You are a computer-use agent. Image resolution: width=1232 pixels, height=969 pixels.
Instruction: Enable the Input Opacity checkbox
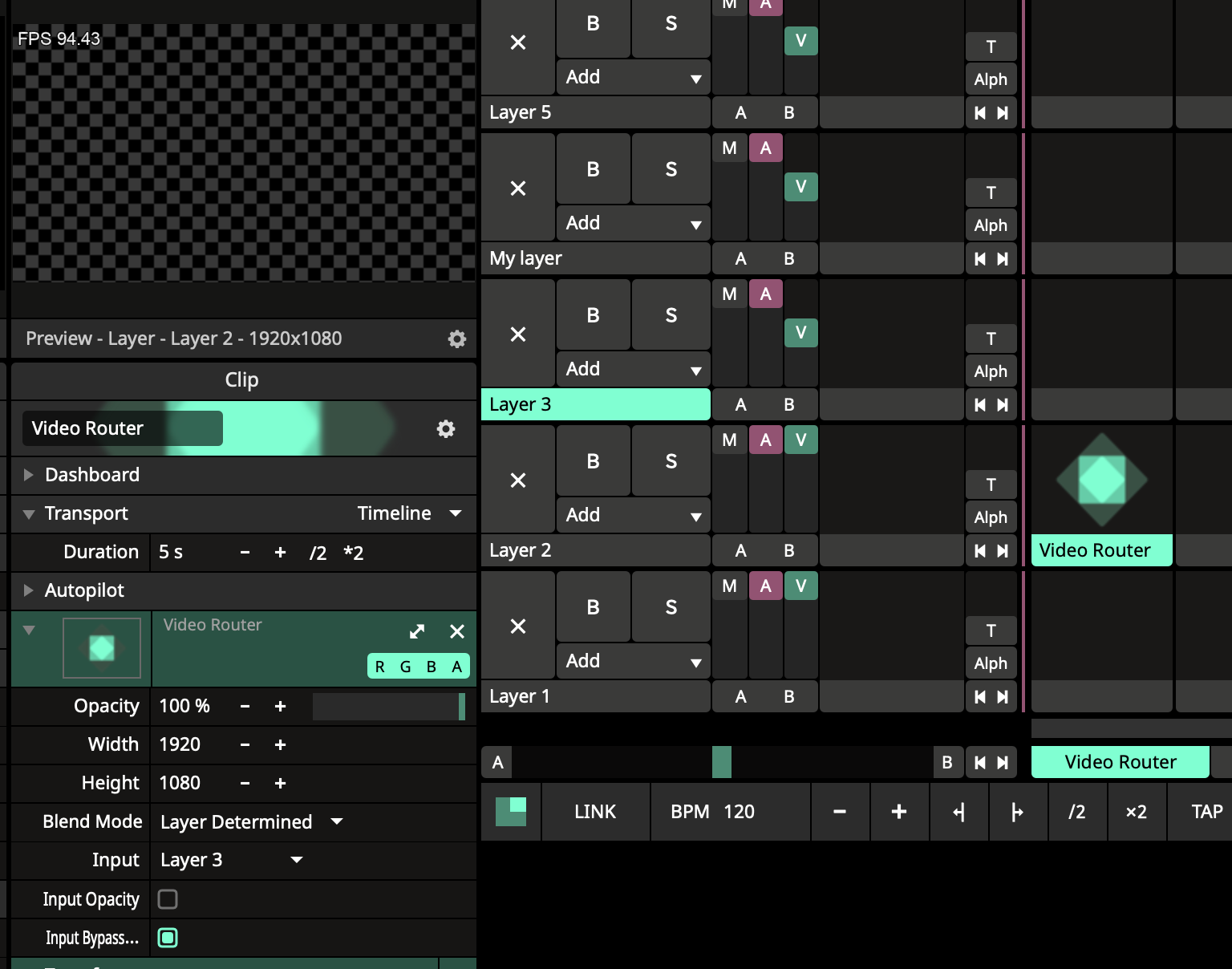click(168, 899)
